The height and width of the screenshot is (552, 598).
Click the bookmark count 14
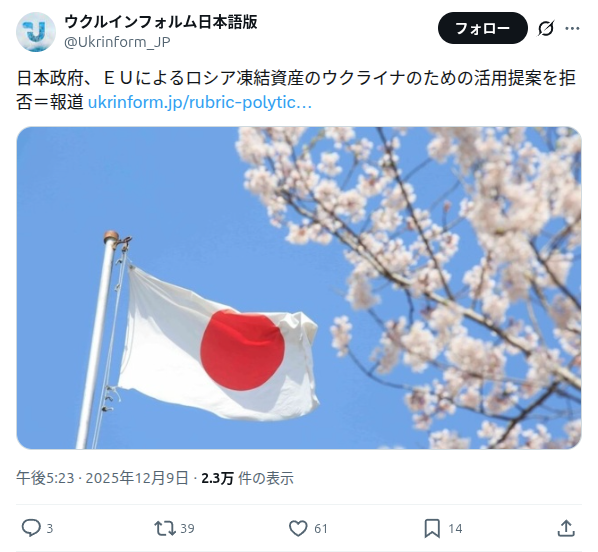[x=455, y=529]
